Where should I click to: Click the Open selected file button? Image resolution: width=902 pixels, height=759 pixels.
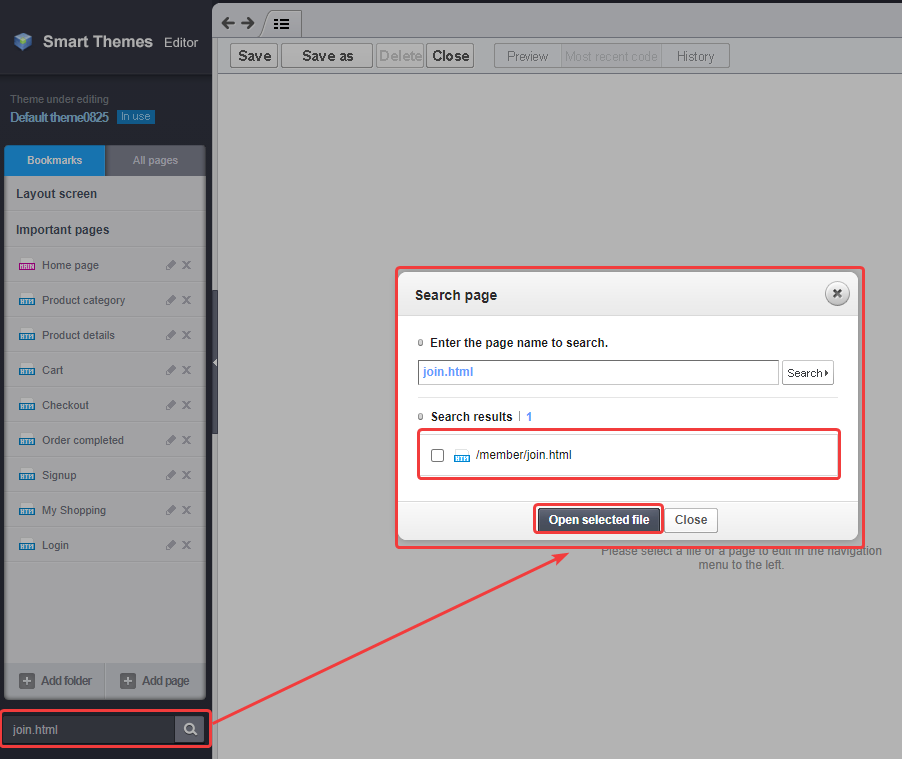pyautogui.click(x=598, y=519)
